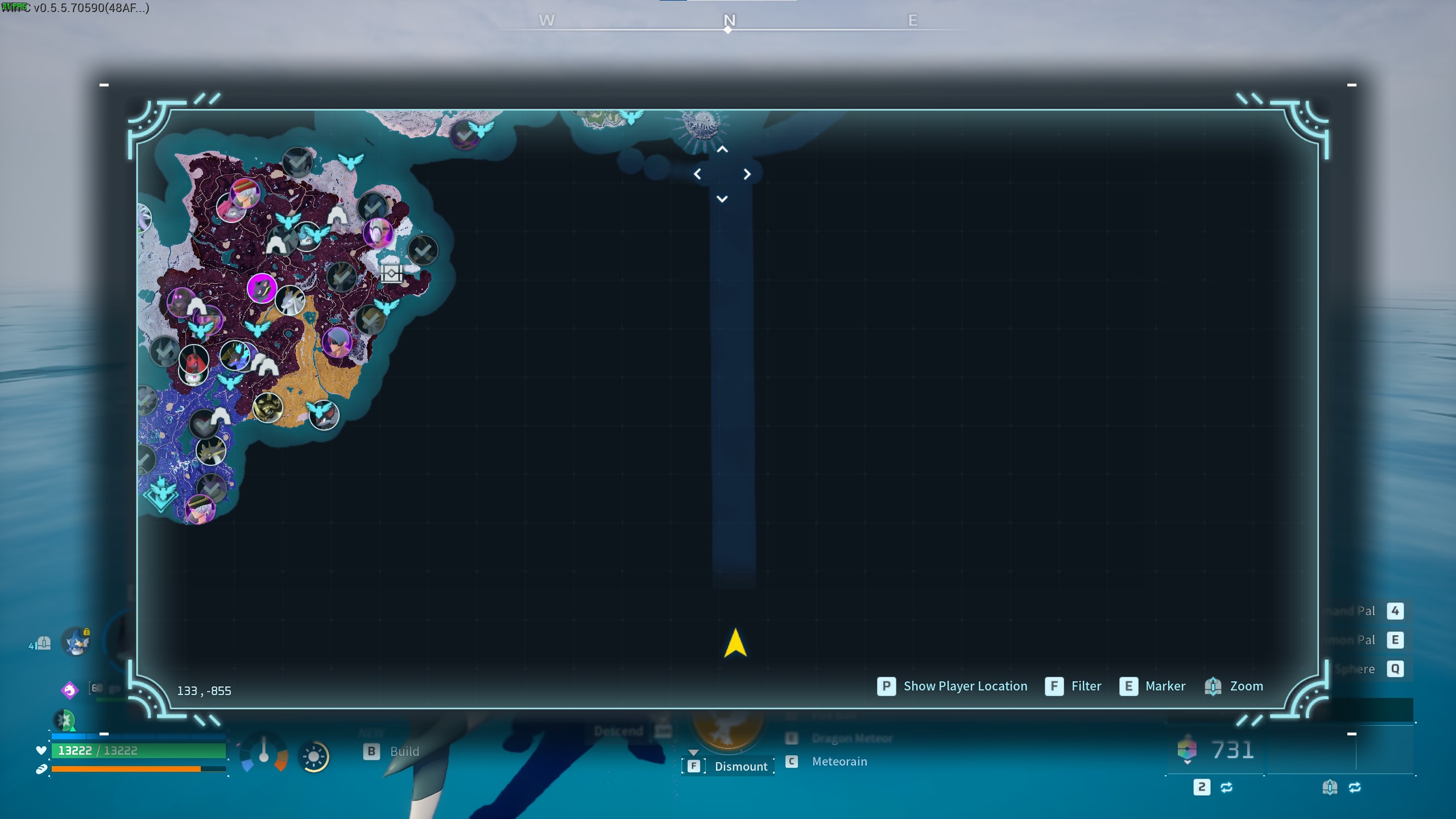Click the mouse swap icon at bottom right
The width and height of the screenshot is (1456, 819).
(x=1355, y=787)
